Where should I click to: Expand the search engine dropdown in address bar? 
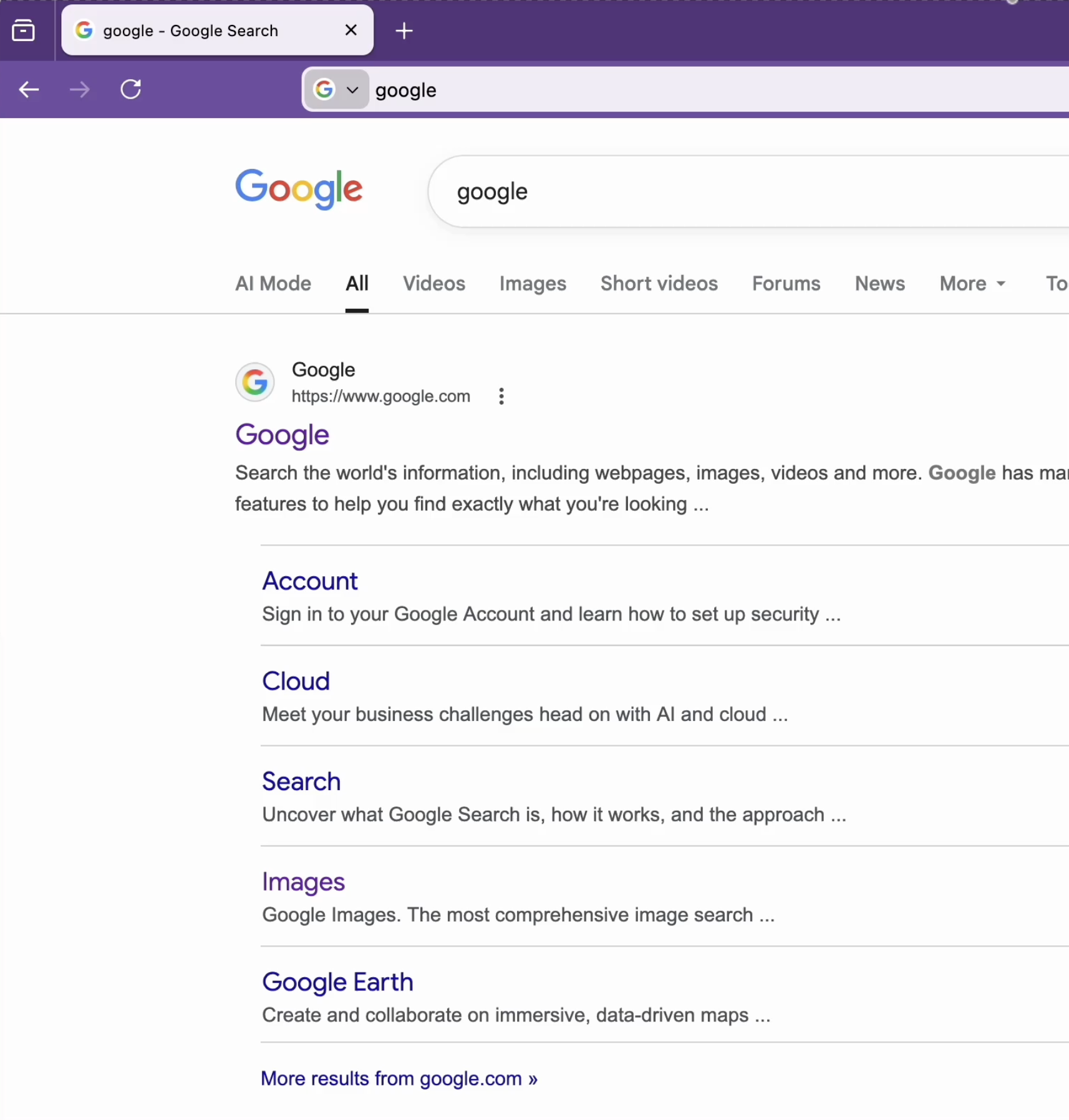click(337, 90)
